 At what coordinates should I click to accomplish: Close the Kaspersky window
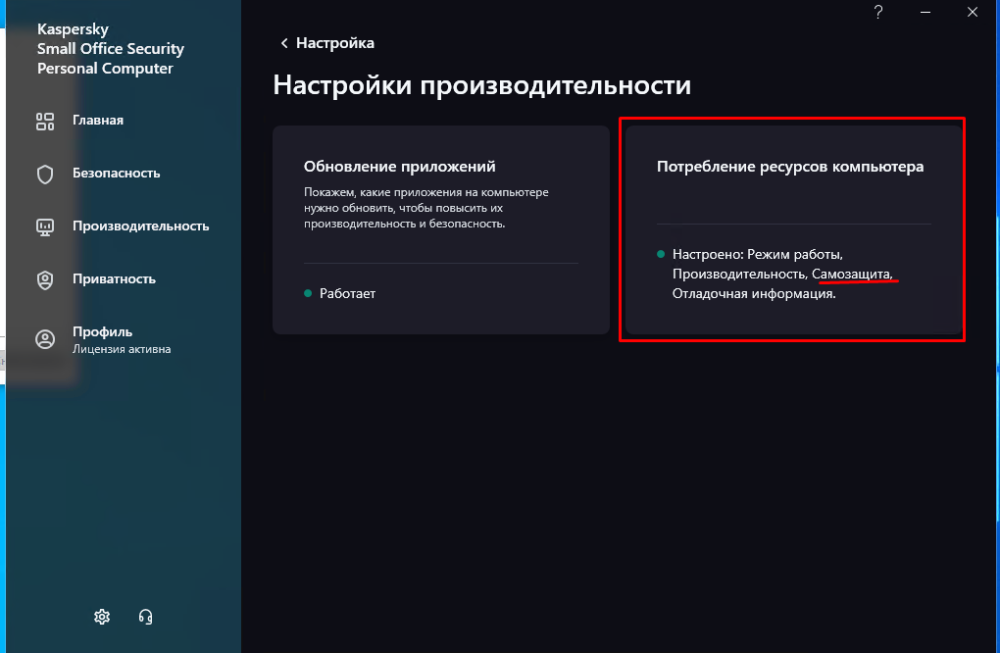click(972, 12)
